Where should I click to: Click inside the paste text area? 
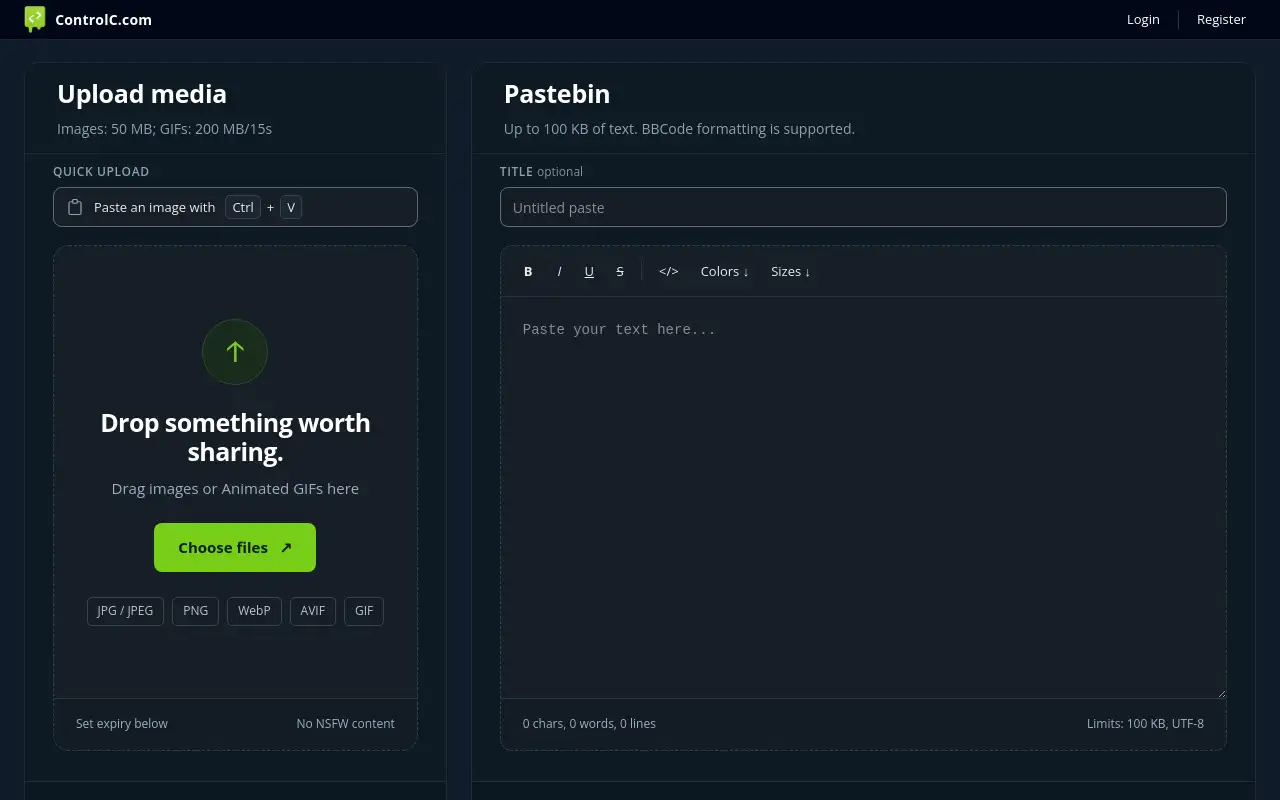863,497
